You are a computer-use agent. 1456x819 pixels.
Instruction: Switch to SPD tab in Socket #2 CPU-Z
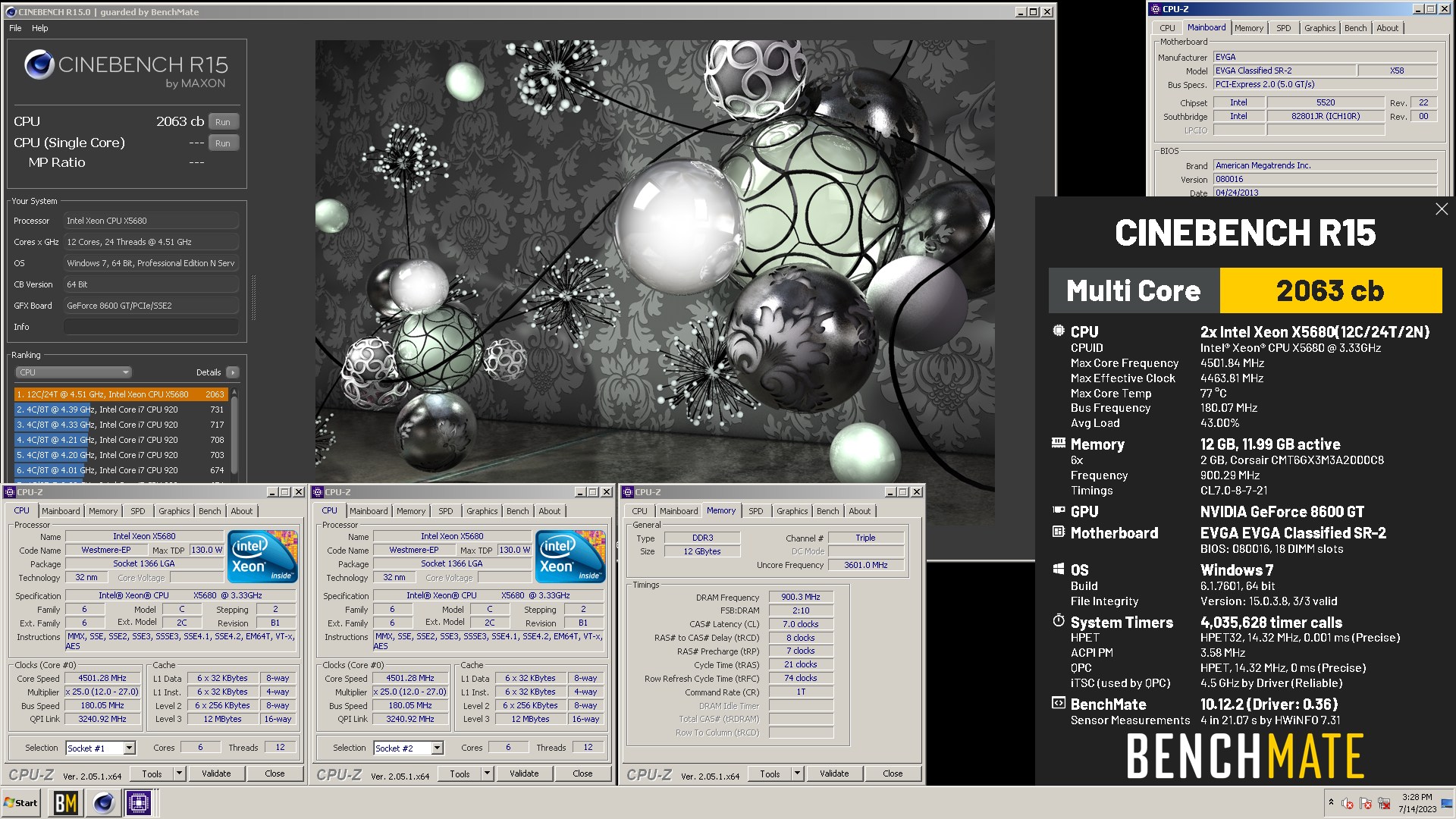click(x=446, y=511)
